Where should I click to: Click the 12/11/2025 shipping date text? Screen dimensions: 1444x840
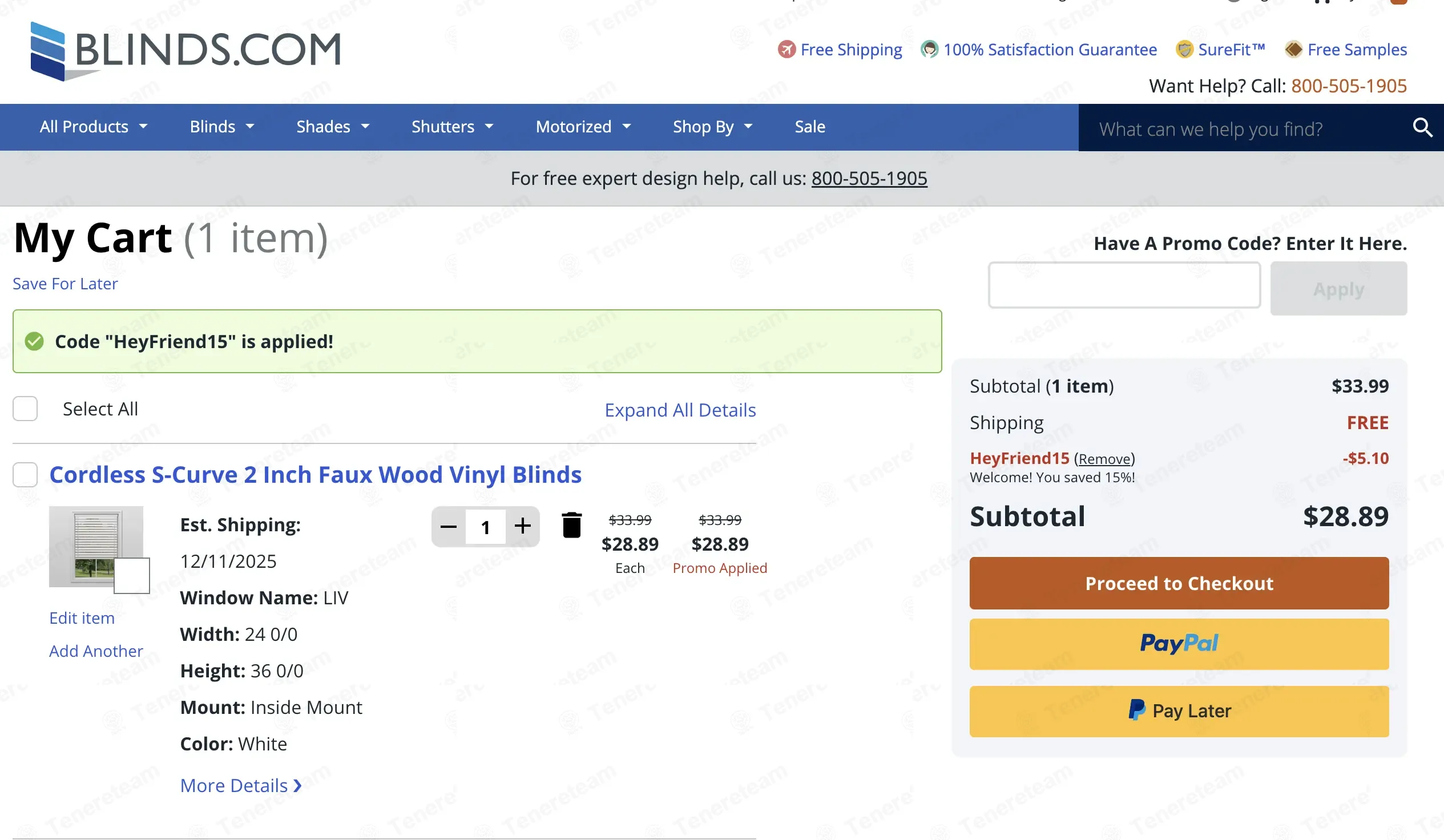click(x=228, y=561)
